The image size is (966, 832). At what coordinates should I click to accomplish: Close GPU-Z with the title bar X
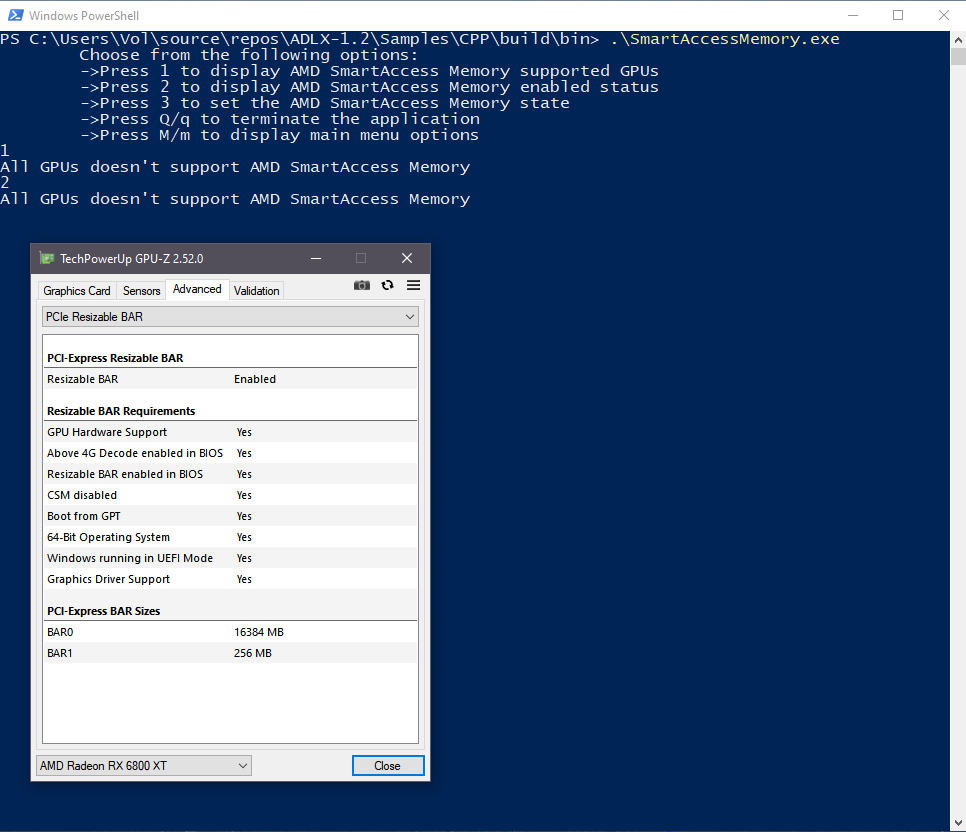[407, 258]
